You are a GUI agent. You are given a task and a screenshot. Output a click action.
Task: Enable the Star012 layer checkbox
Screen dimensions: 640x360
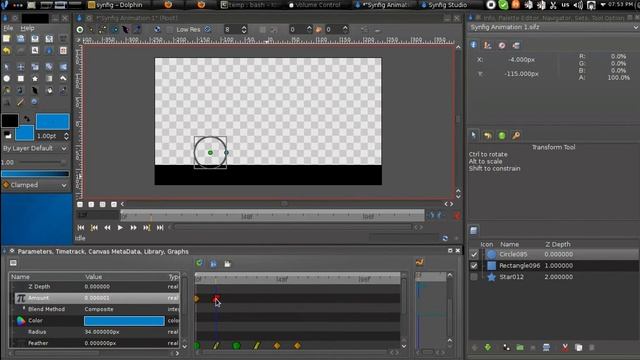click(x=474, y=277)
